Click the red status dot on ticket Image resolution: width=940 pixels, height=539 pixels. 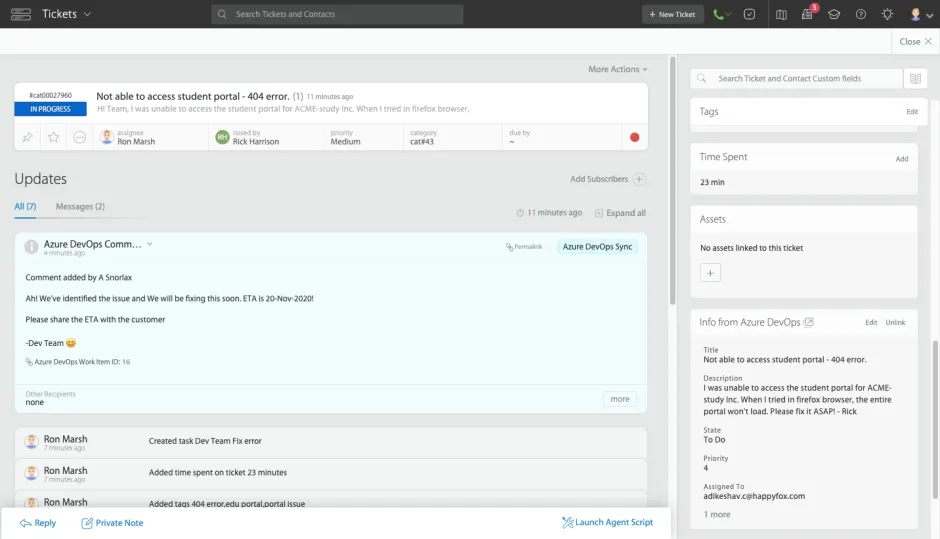(x=634, y=137)
